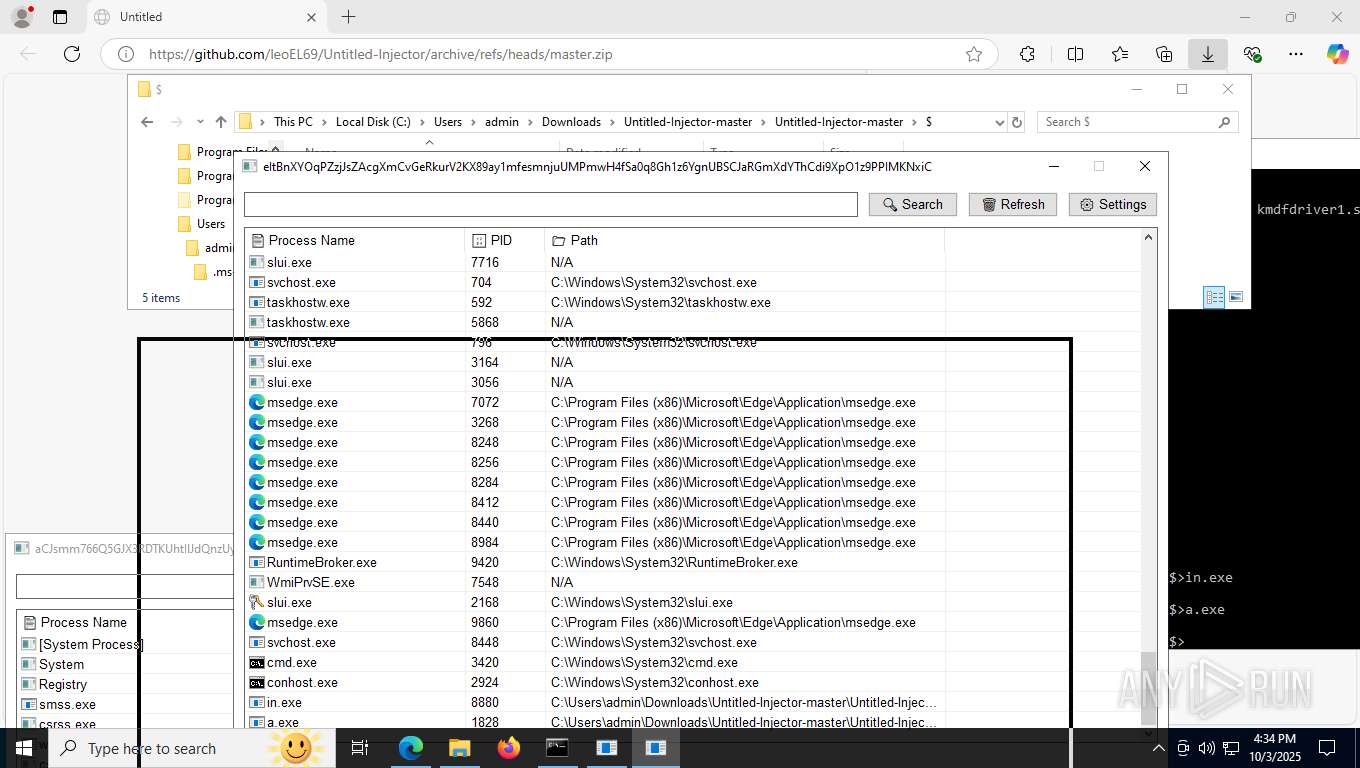Open Collections icon in Edge toolbar

coord(1163,54)
